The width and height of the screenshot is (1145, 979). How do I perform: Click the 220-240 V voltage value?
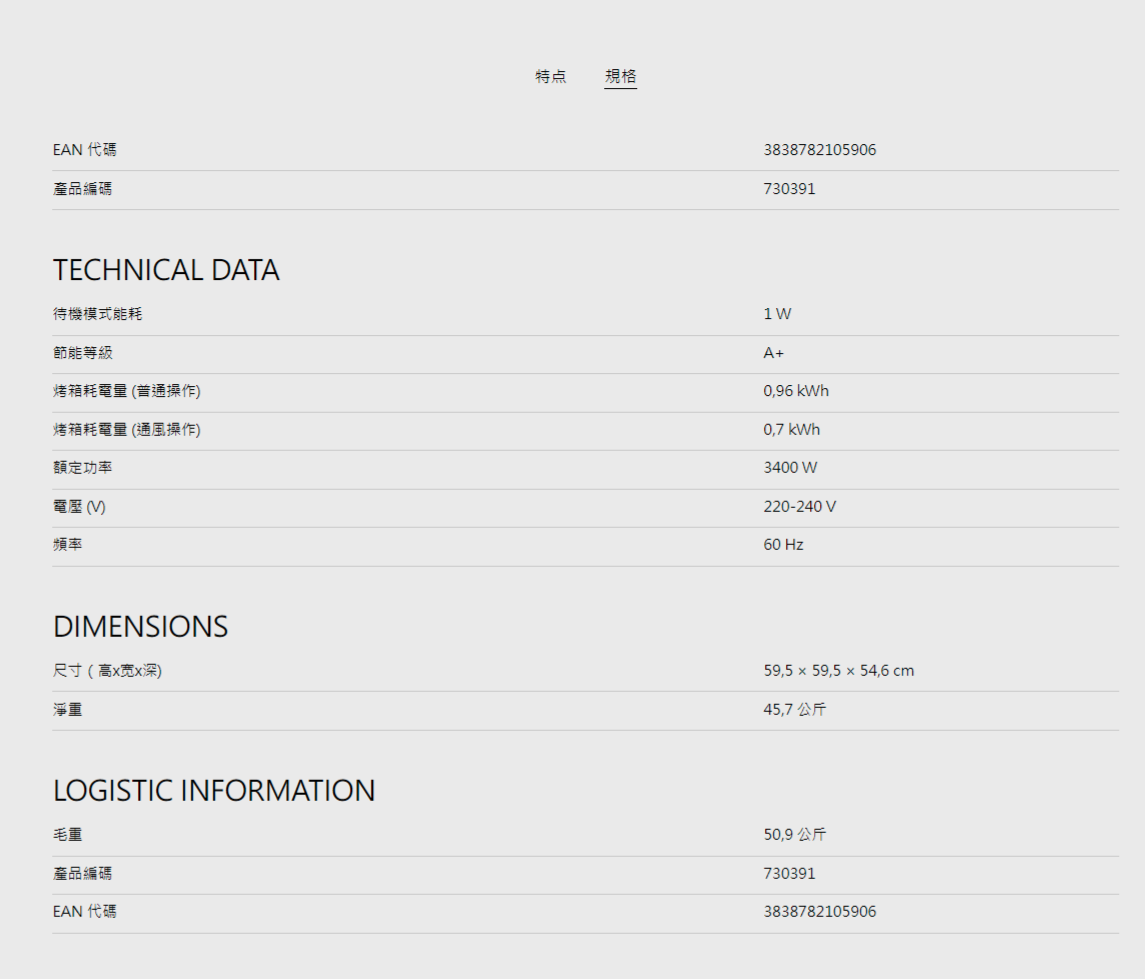click(x=799, y=507)
